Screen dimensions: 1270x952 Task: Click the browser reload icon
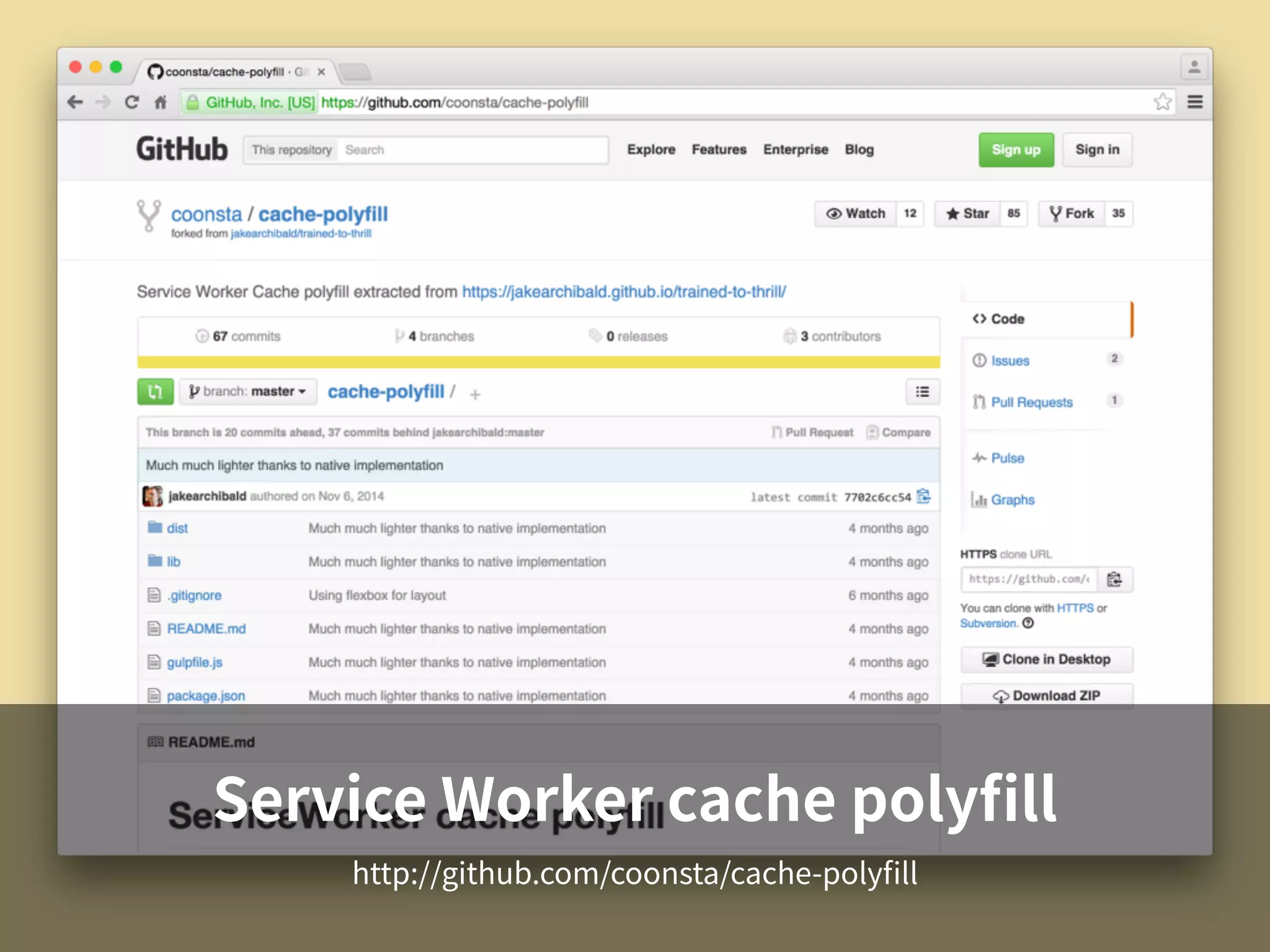[131, 102]
